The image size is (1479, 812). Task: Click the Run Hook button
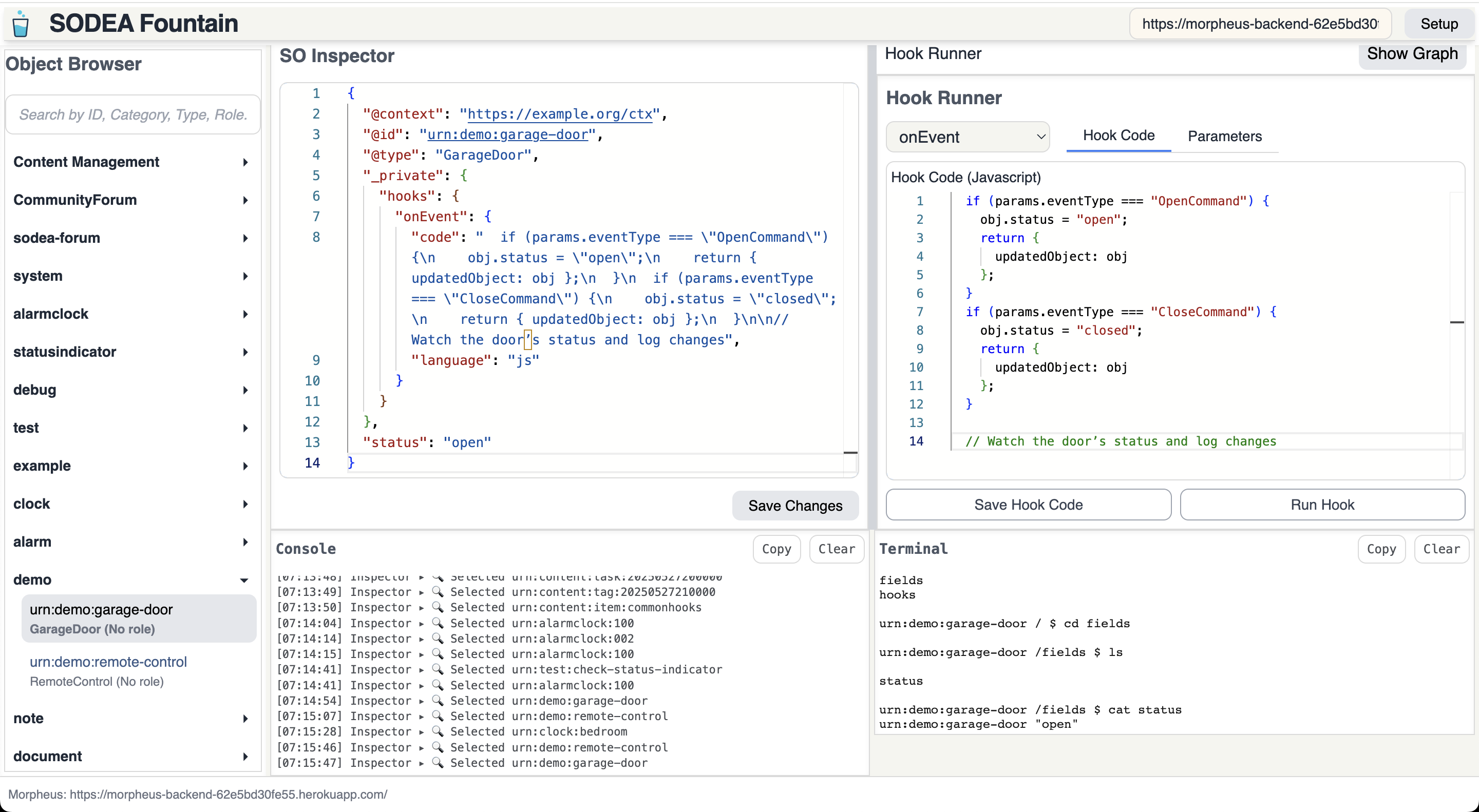1322,505
